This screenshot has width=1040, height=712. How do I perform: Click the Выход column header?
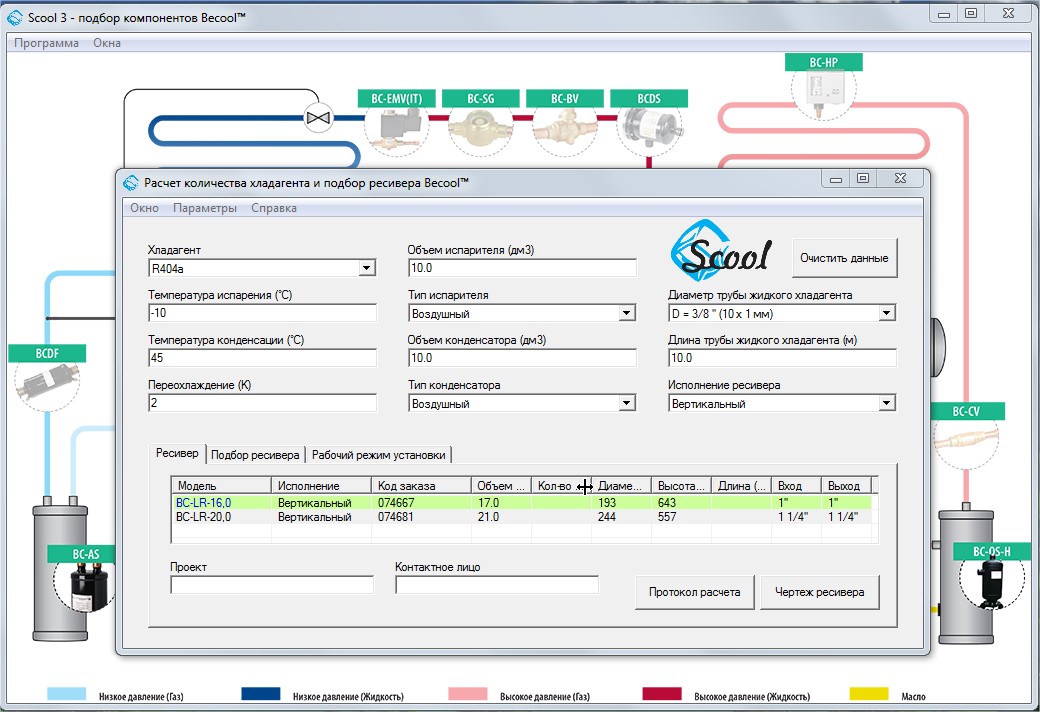(846, 486)
